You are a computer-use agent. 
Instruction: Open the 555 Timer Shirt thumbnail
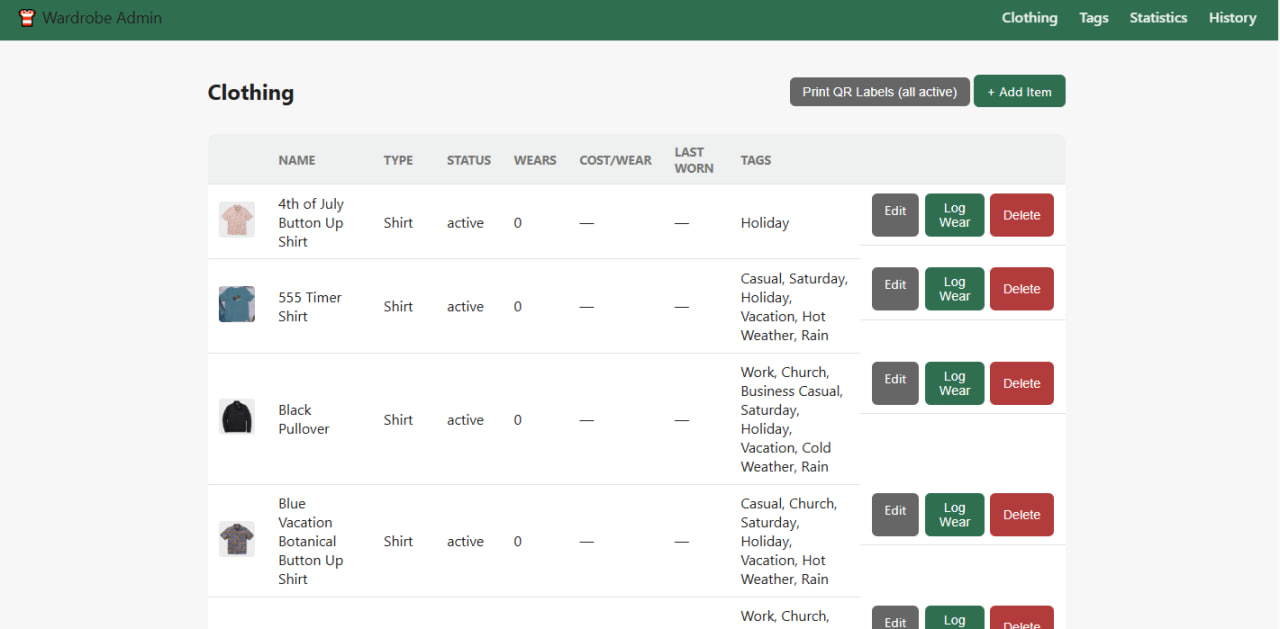pos(237,304)
